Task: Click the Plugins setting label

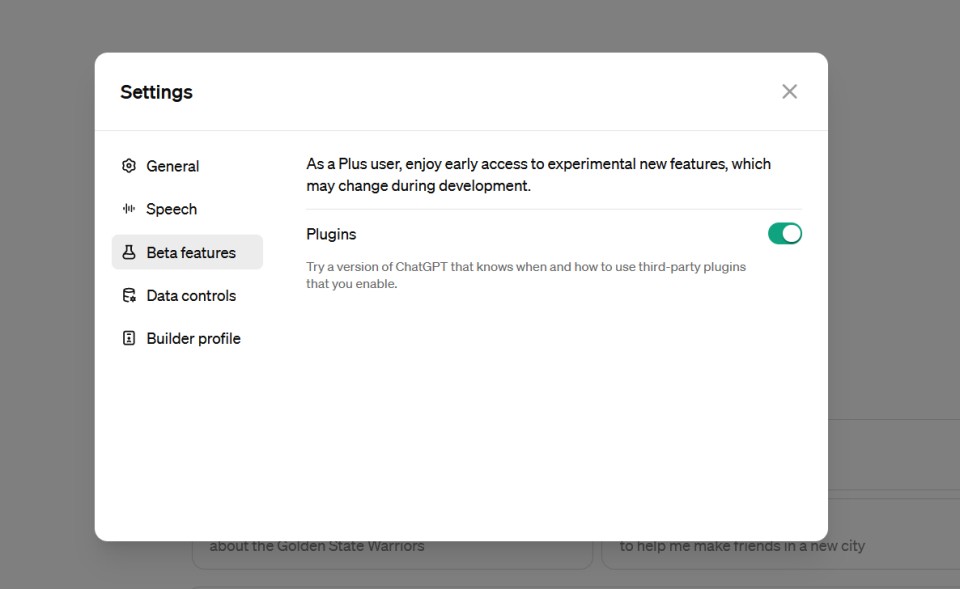Action: (x=331, y=234)
